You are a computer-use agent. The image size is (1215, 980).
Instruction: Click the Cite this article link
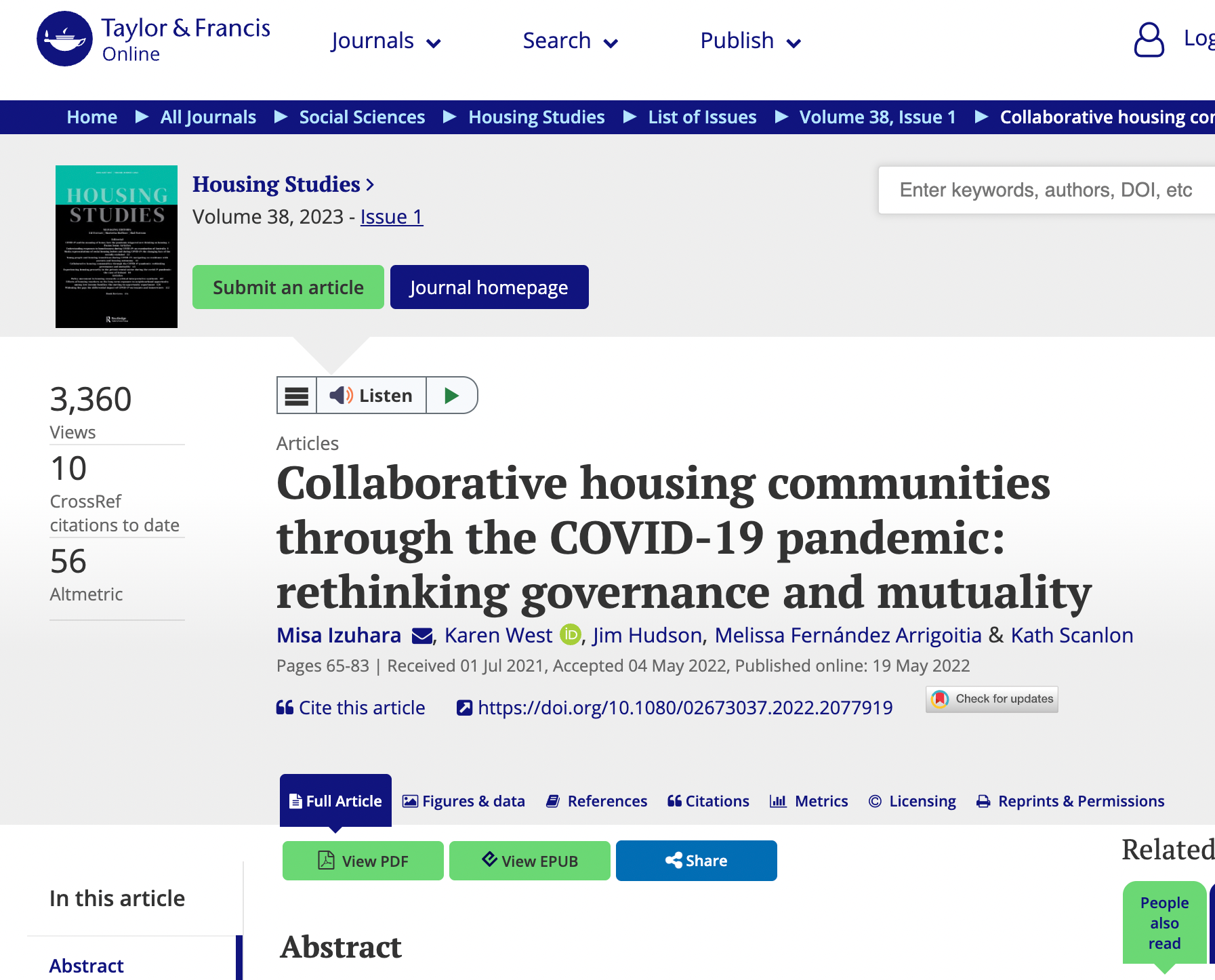click(362, 708)
